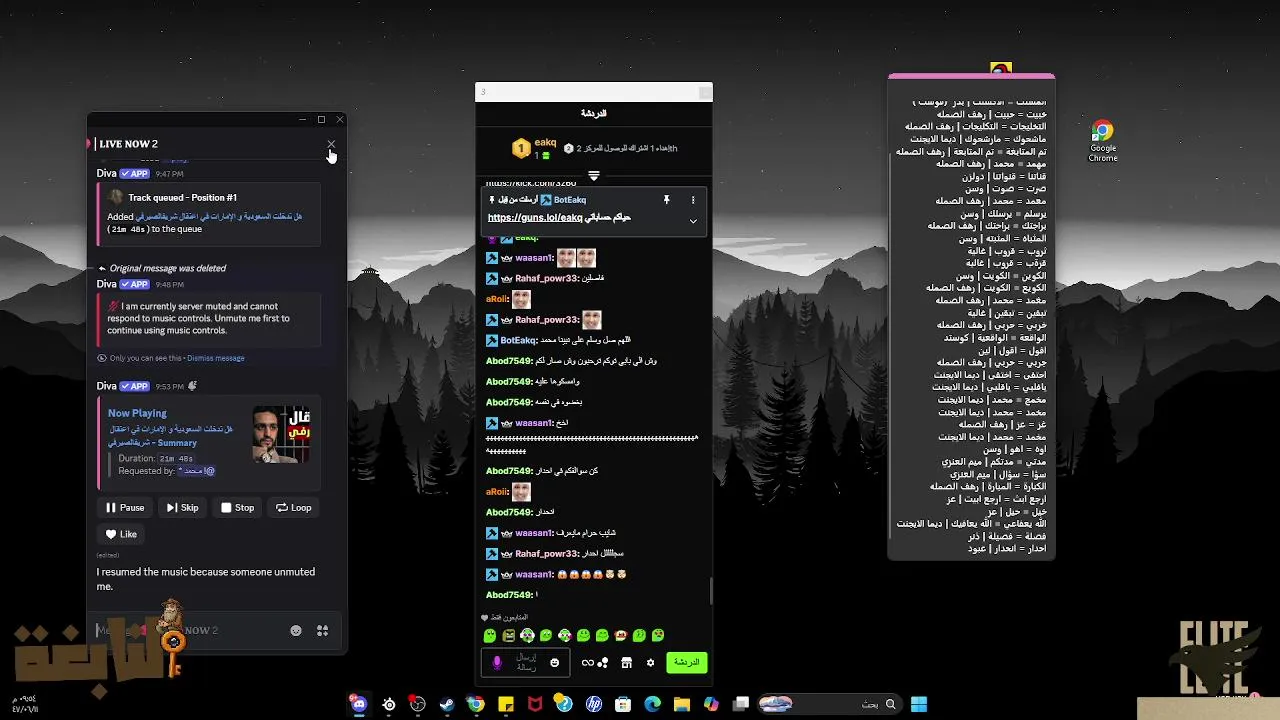
Task: Stop Diva music playback
Action: [237, 508]
